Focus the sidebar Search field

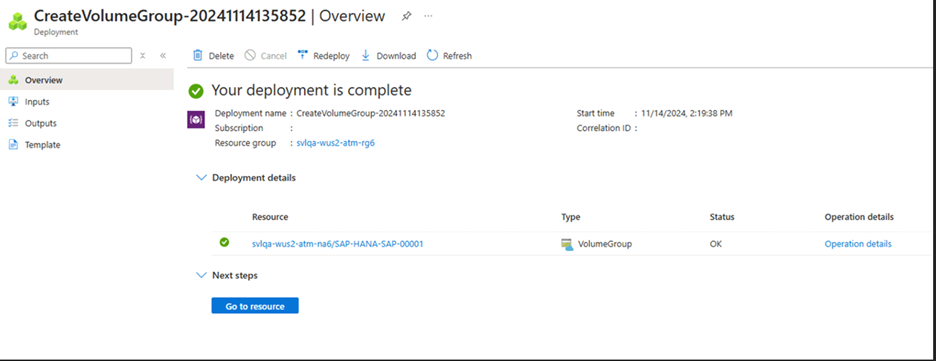pos(69,55)
